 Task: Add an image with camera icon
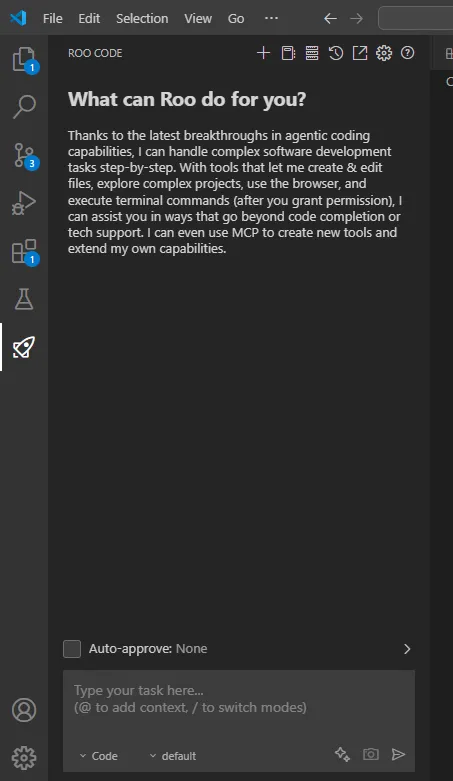click(370, 754)
